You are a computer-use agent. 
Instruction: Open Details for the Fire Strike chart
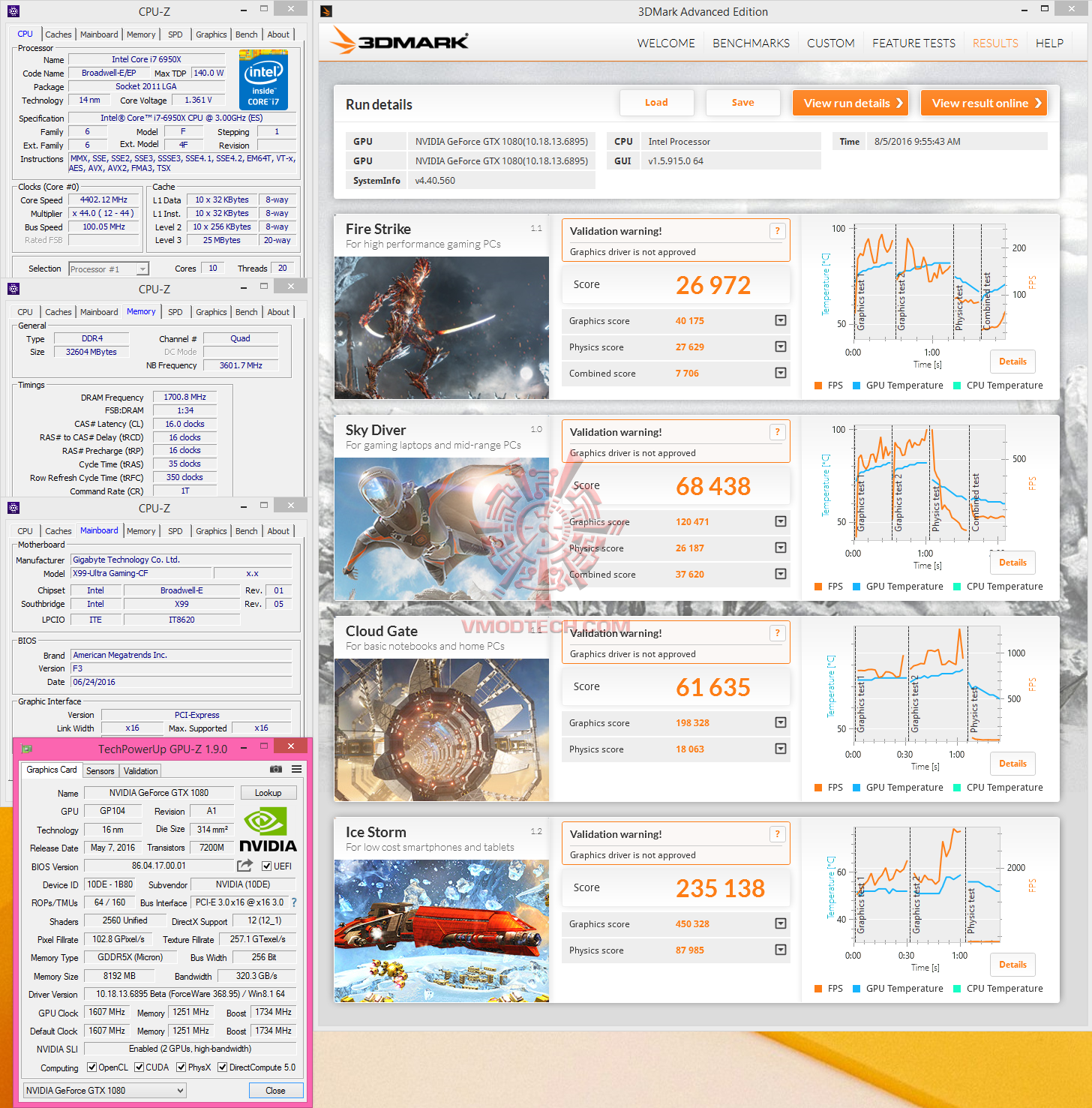click(1012, 362)
